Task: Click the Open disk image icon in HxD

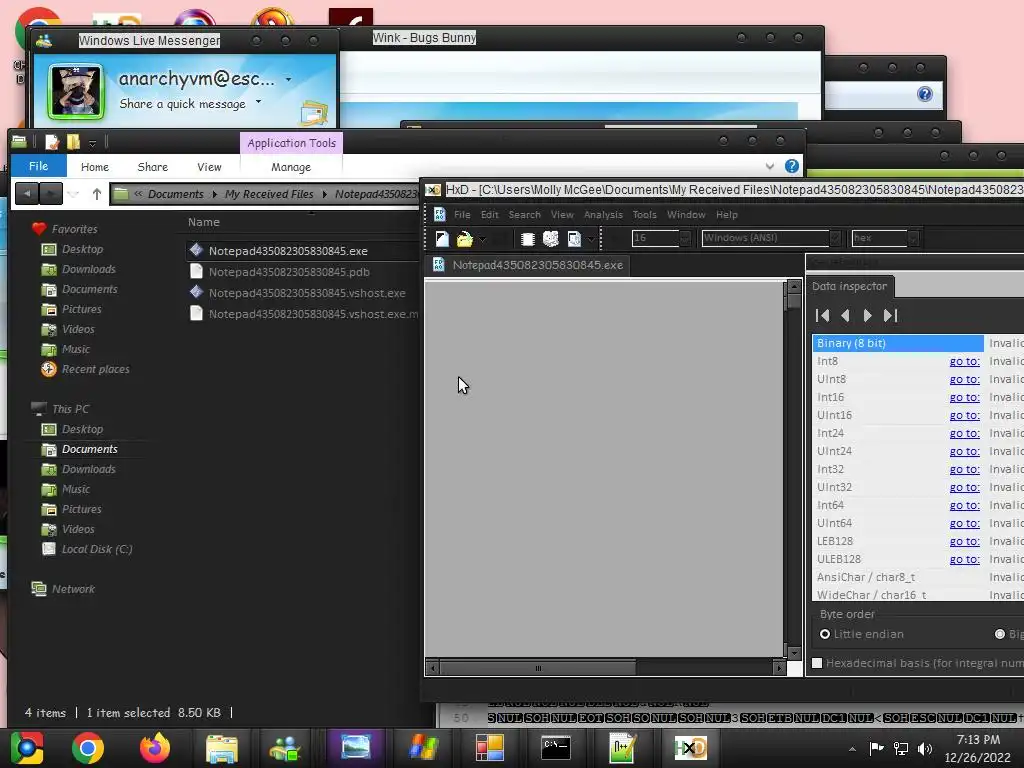Action: pos(574,239)
